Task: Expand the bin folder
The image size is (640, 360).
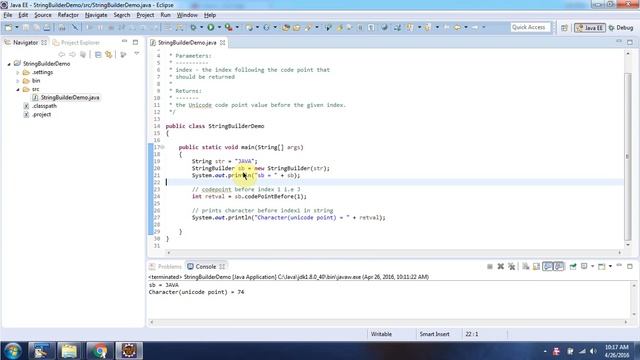Action: (18, 81)
